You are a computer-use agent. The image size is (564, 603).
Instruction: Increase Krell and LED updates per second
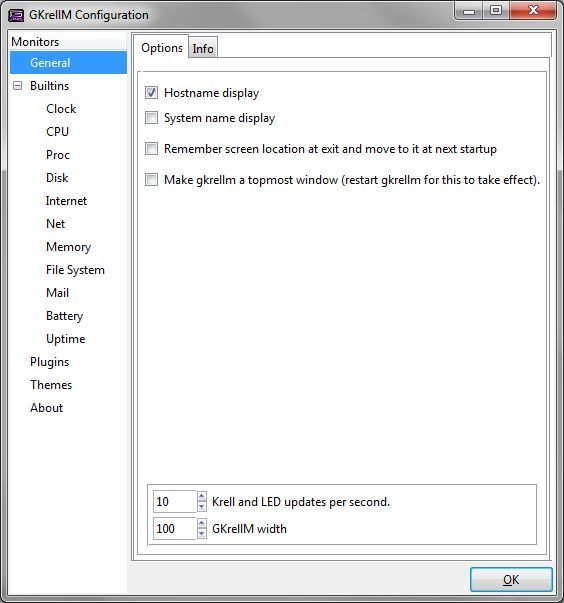tap(201, 496)
